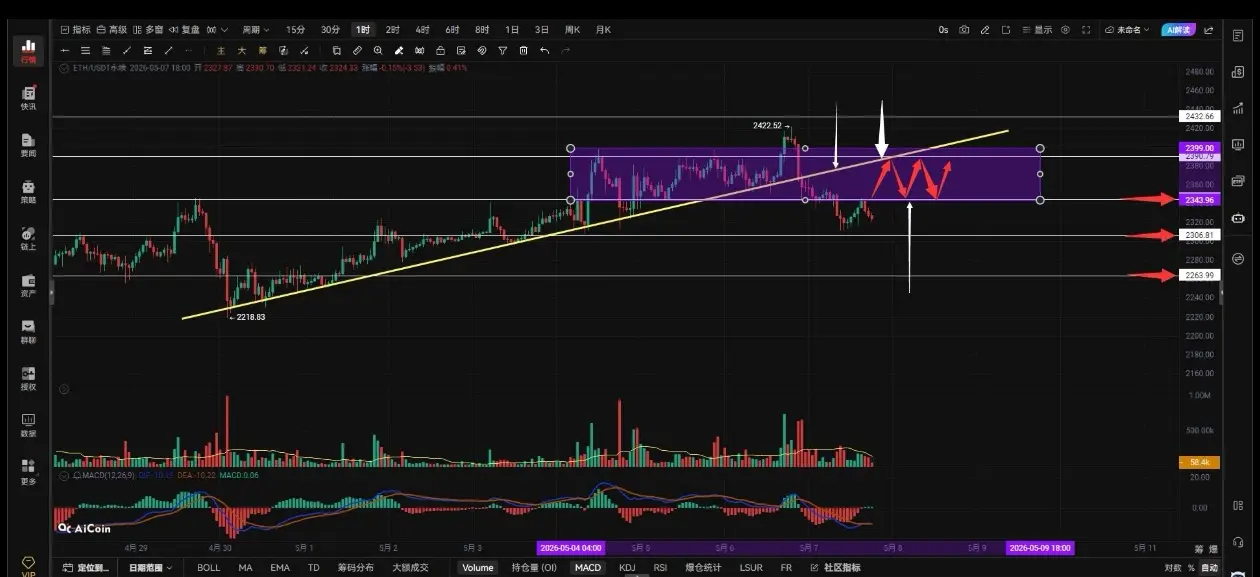Image resolution: width=1260 pixels, height=577 pixels.
Task: Select the 2343.96 price level label
Action: 1199,200
